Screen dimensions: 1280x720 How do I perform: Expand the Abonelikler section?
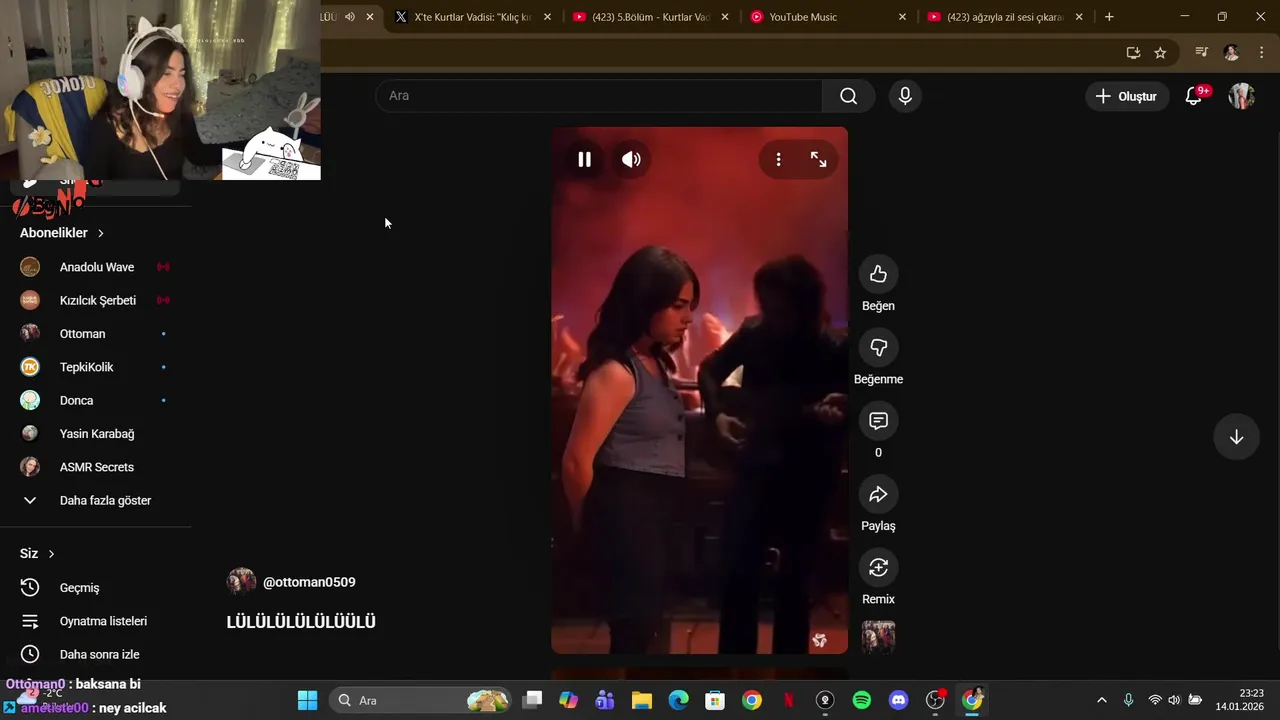62,233
